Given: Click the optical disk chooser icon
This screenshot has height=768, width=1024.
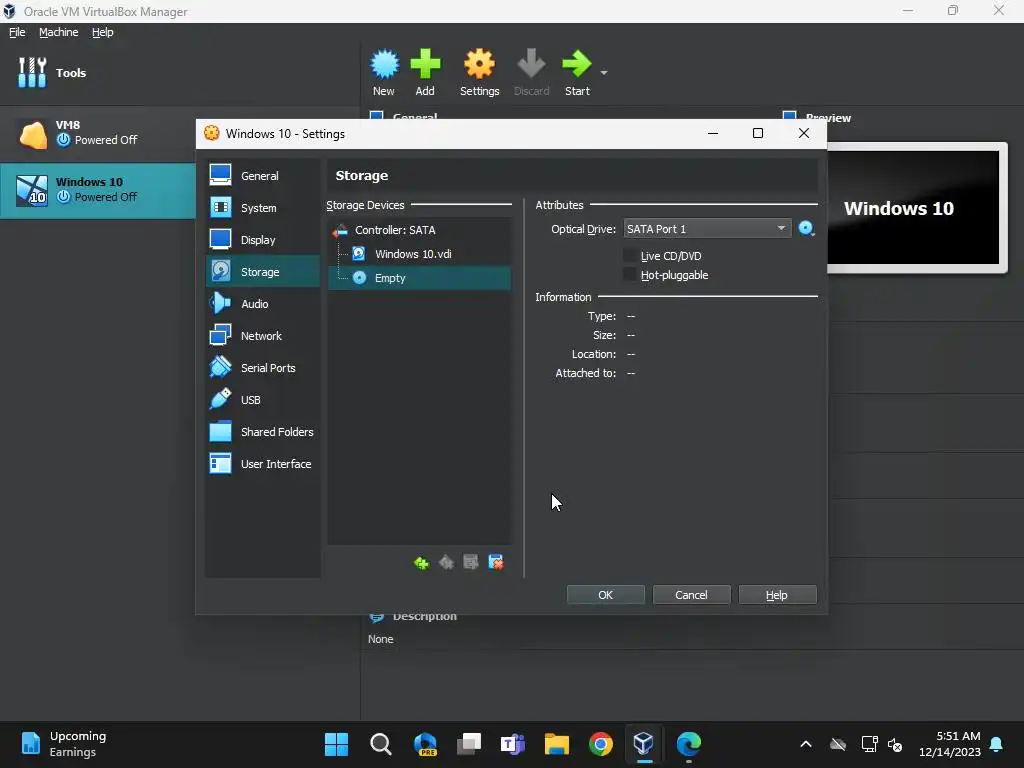Looking at the screenshot, I should (x=807, y=229).
